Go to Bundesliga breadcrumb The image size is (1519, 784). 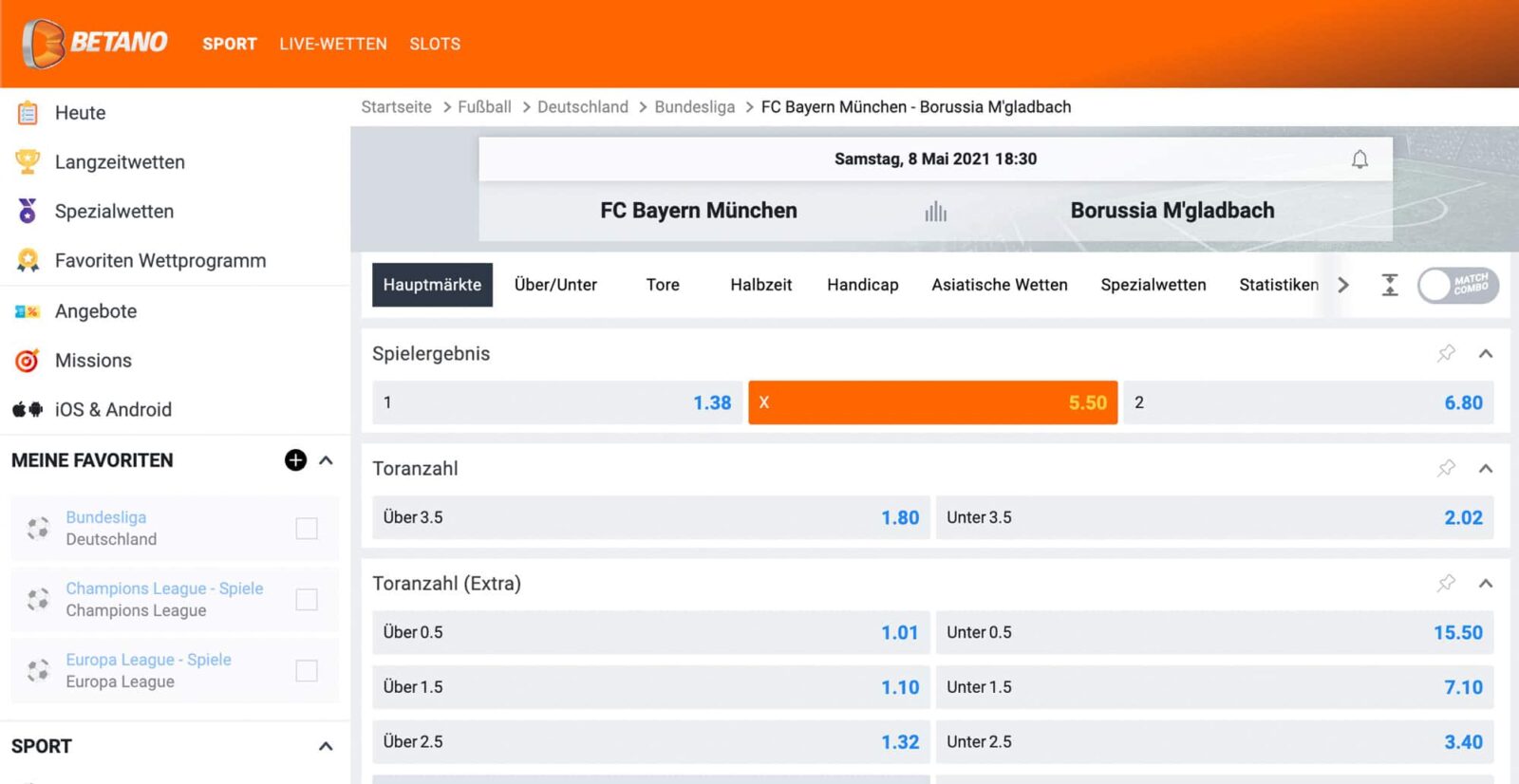tap(695, 107)
